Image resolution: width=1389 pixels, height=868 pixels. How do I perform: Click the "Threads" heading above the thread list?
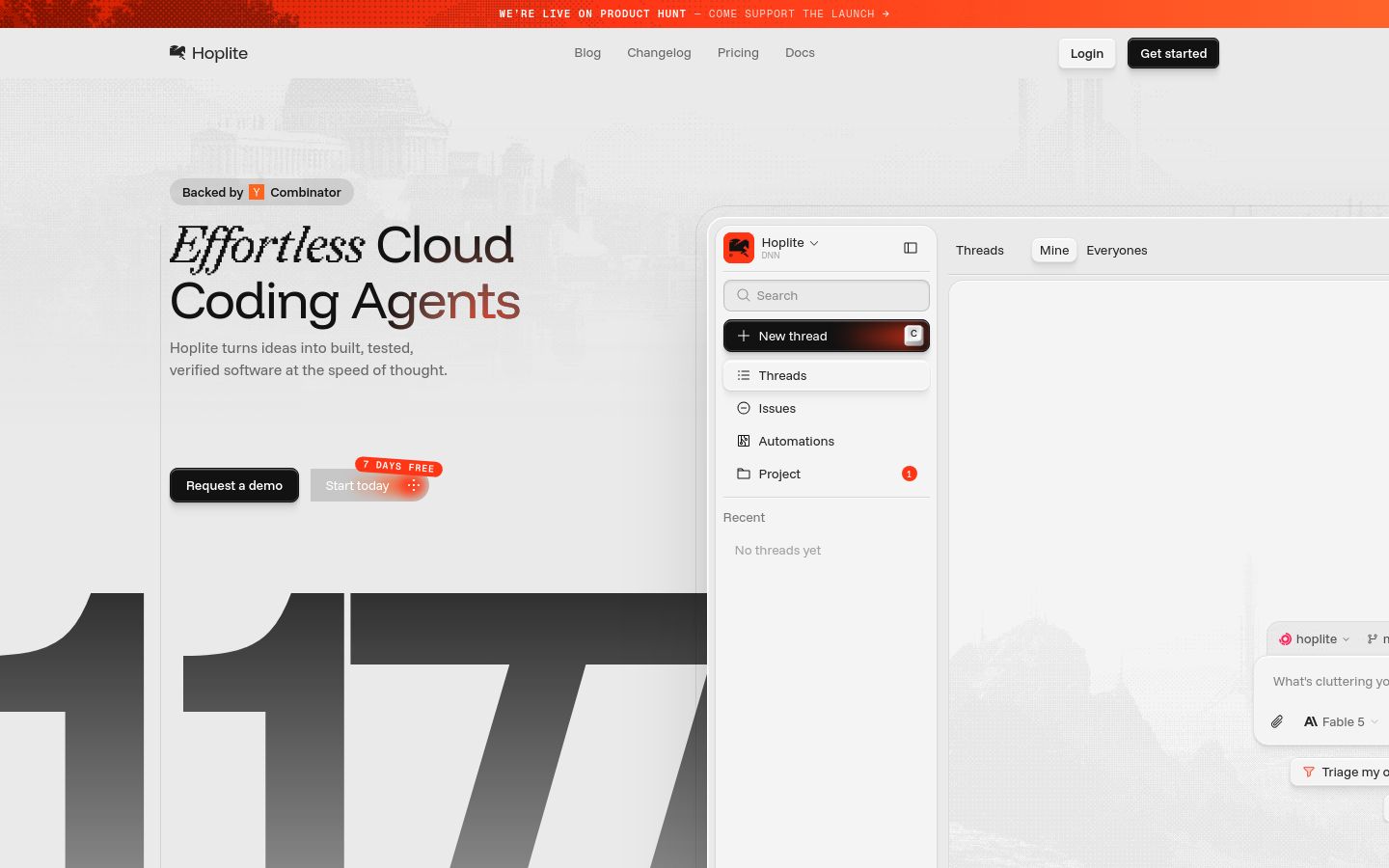click(980, 250)
